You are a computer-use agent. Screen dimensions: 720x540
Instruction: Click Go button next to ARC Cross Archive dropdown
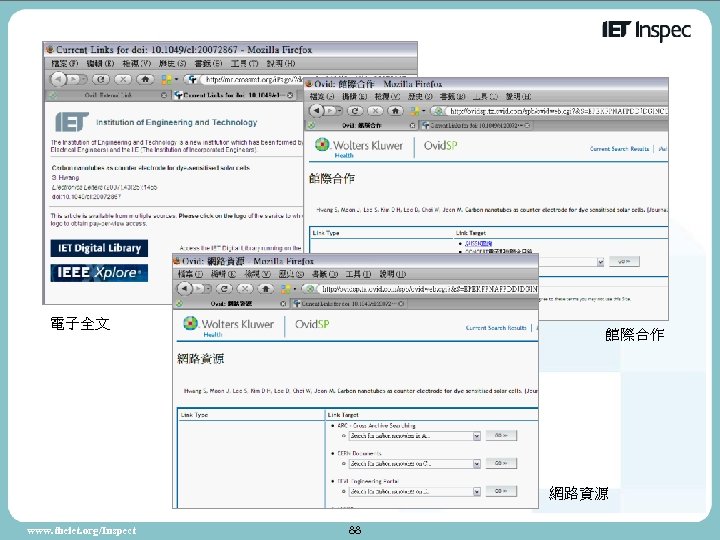pos(501,435)
